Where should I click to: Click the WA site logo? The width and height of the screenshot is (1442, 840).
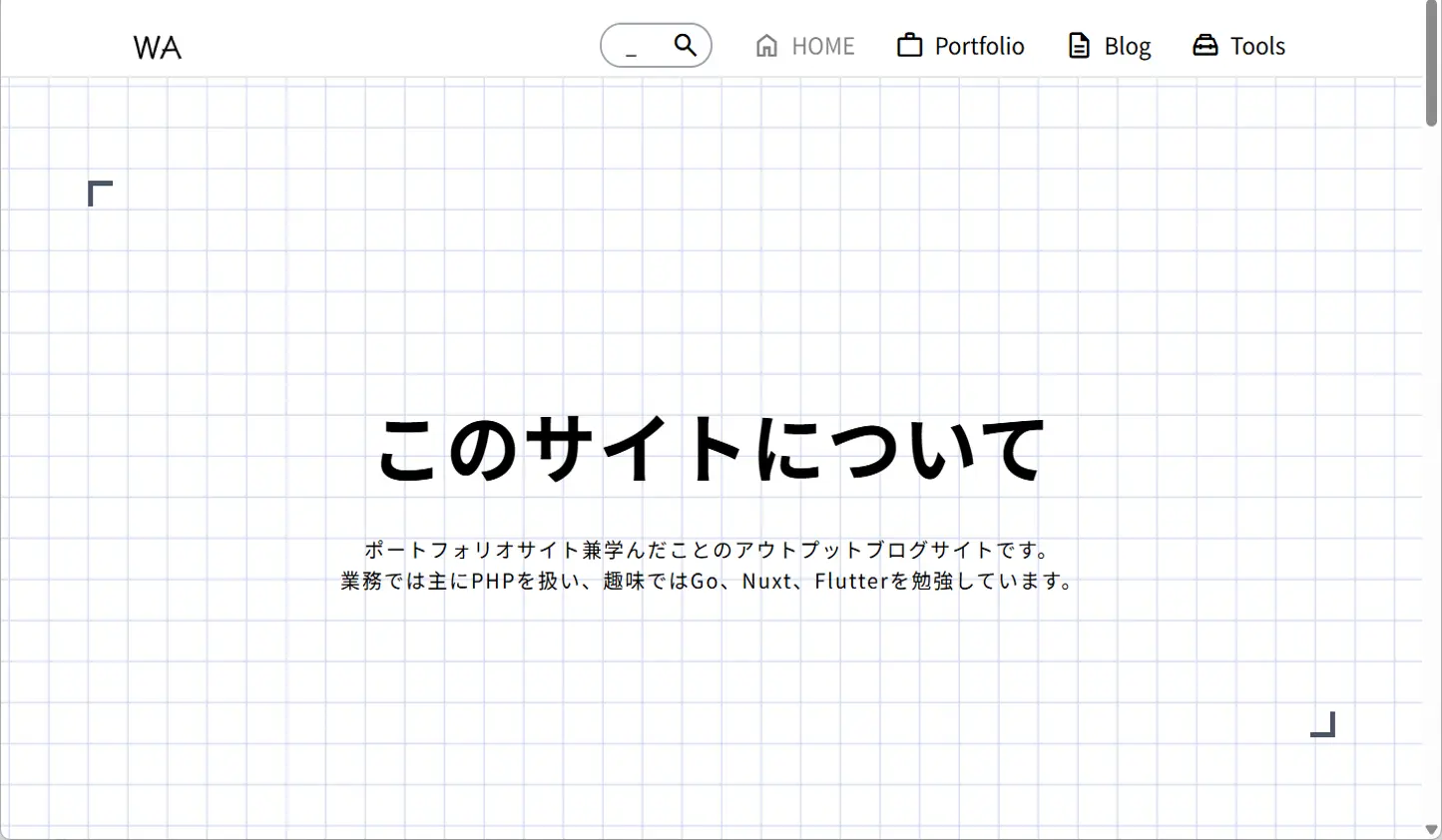pos(156,46)
